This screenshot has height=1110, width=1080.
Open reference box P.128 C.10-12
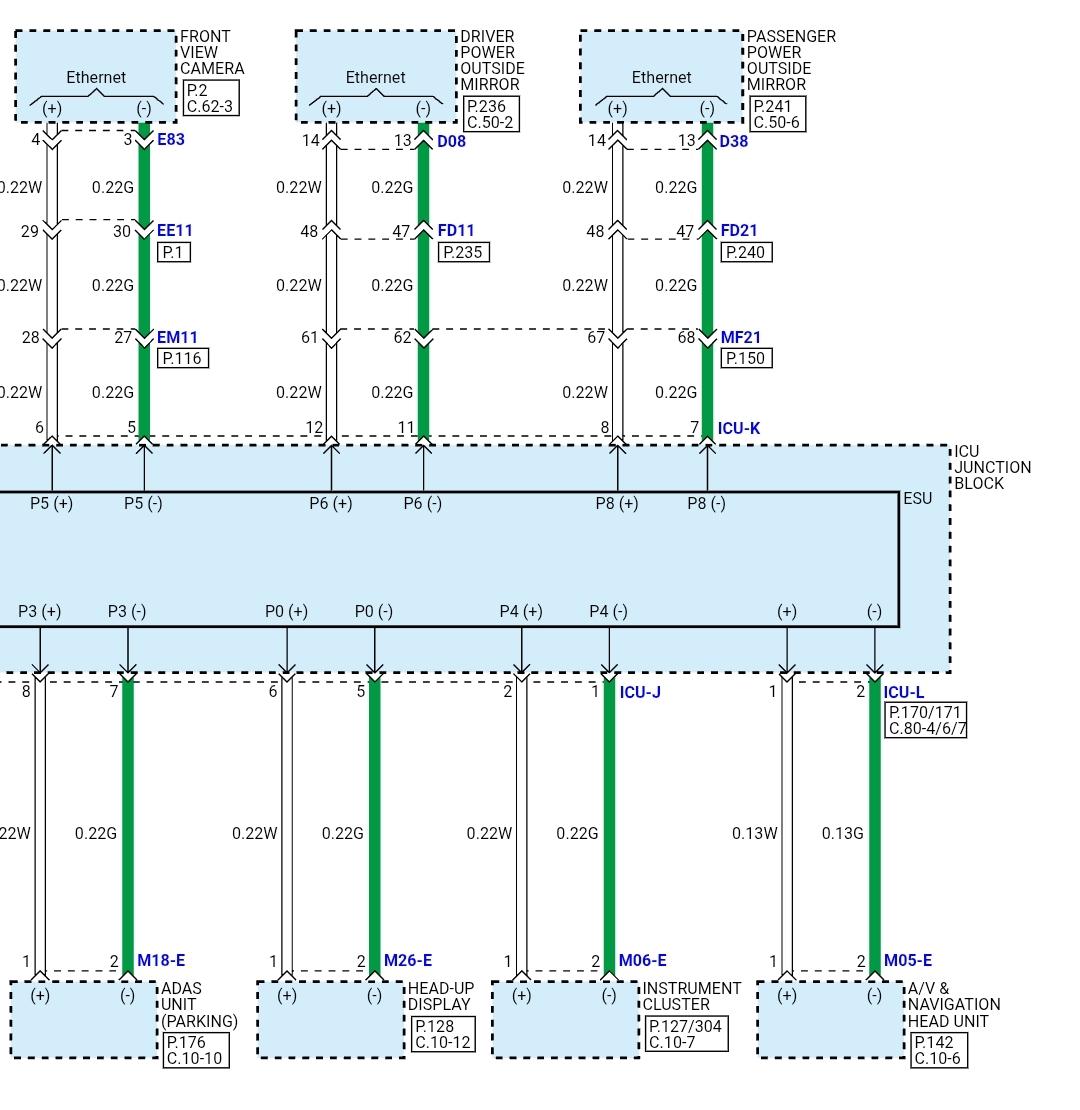443,1034
